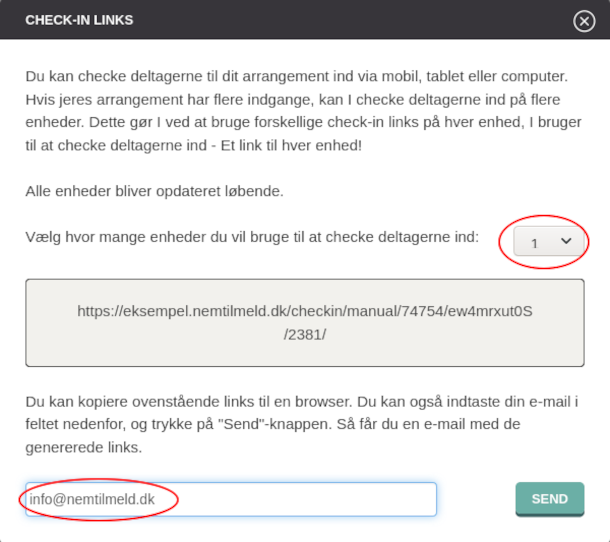
Task: Close the Check-in Links dialog
Action: pyautogui.click(x=584, y=21)
